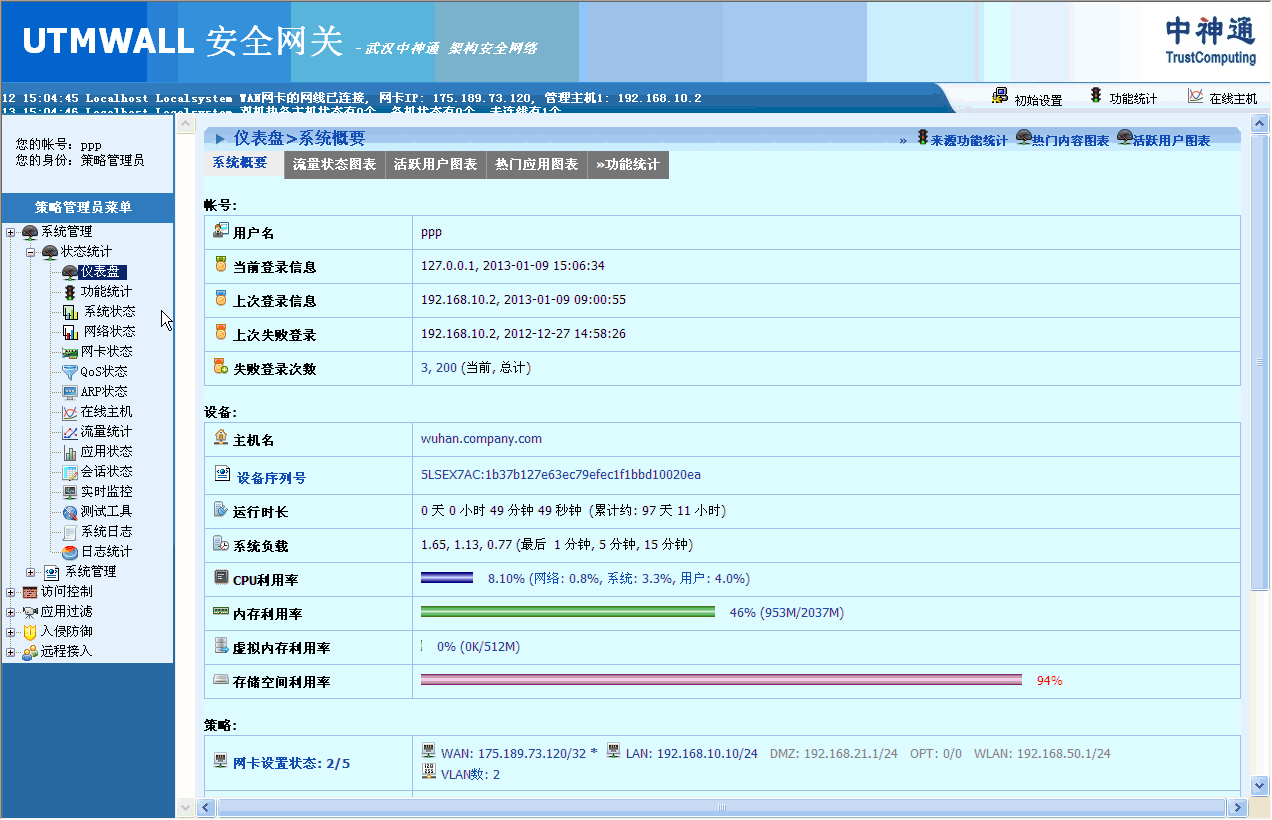
Task: Select 网络状态 in the sidebar tree
Action: 108,332
